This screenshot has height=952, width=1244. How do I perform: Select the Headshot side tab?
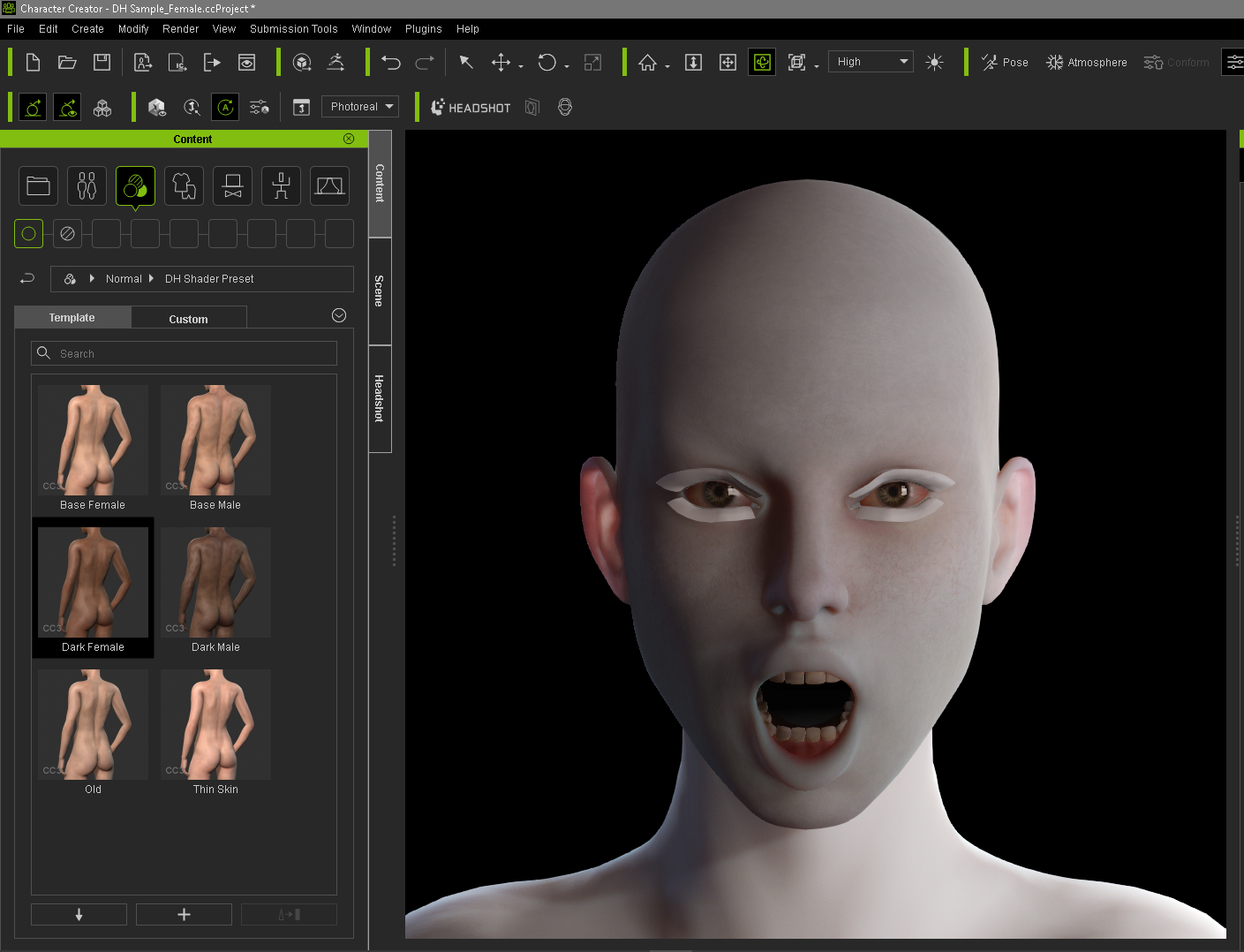tap(380, 399)
